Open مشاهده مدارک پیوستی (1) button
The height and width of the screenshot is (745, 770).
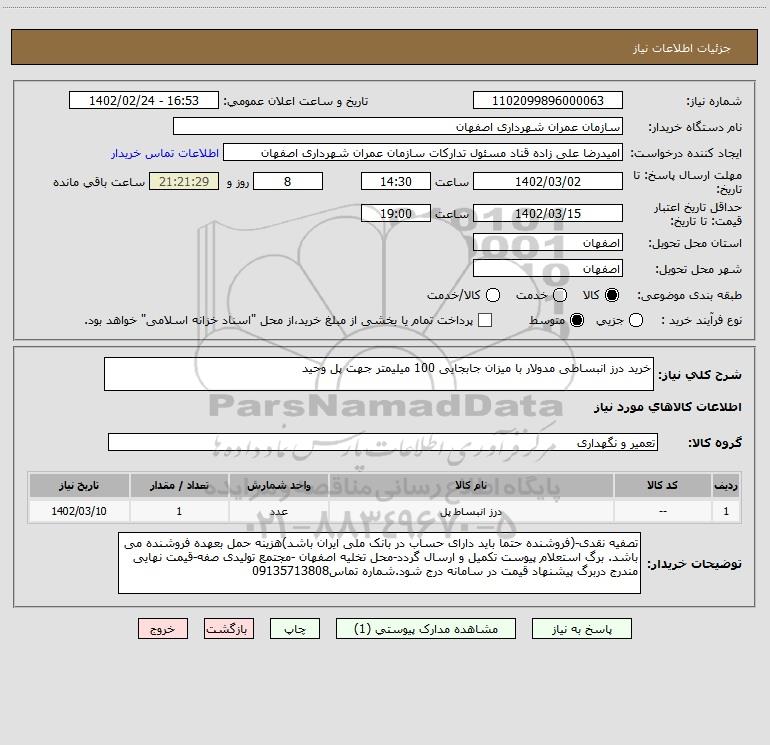point(426,629)
